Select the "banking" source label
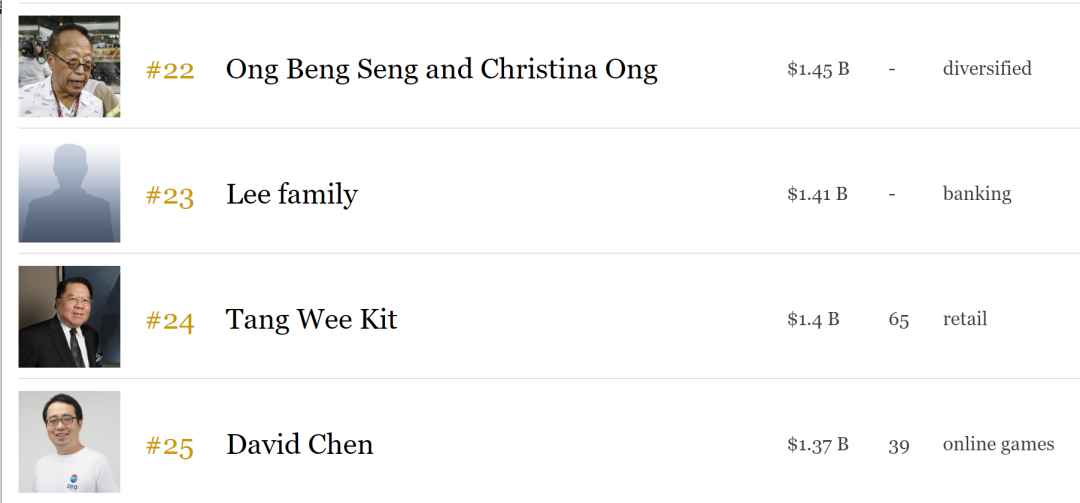The image size is (1080, 503). pyautogui.click(x=977, y=194)
